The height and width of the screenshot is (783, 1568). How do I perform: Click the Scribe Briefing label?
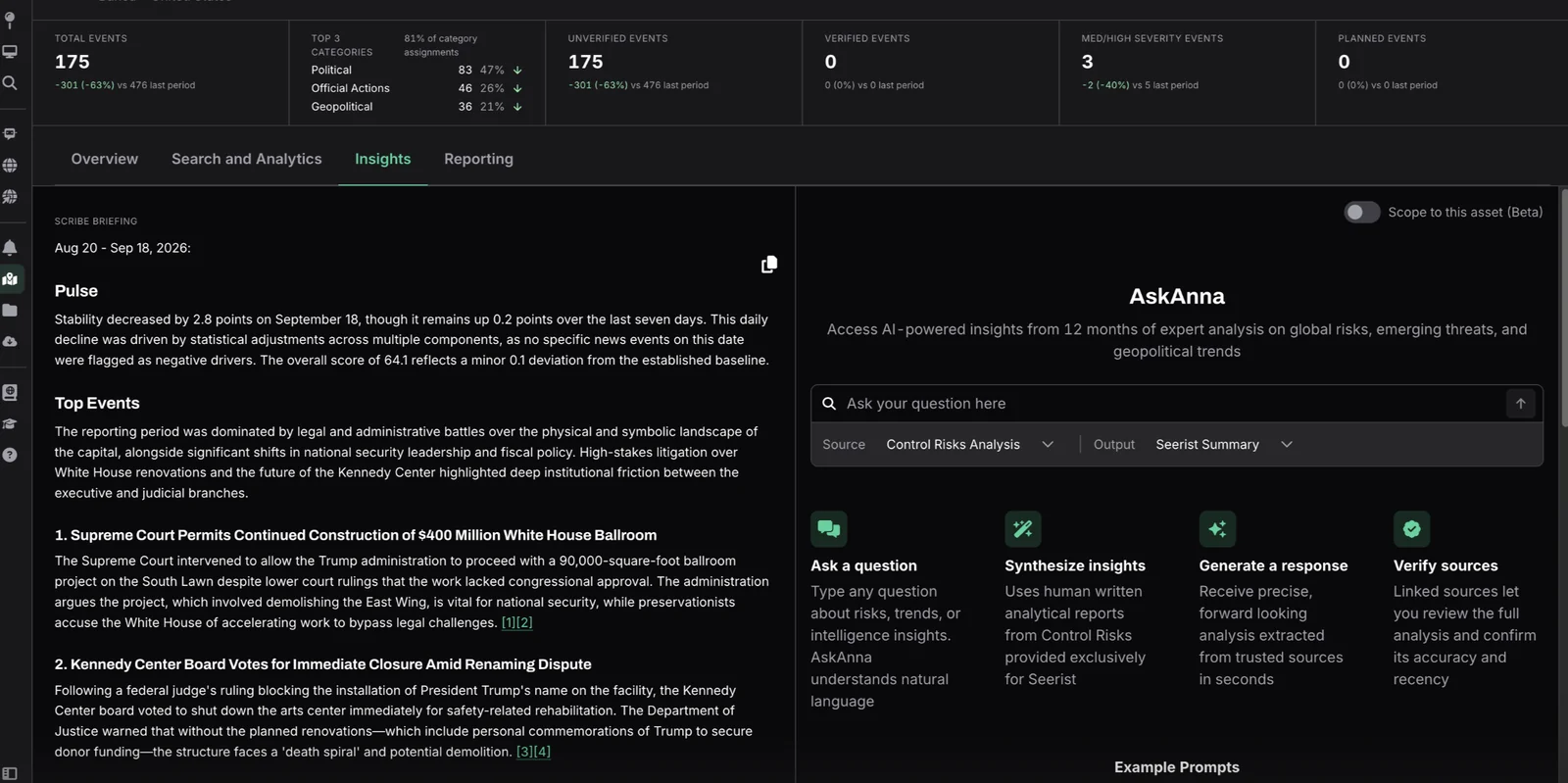click(x=96, y=221)
